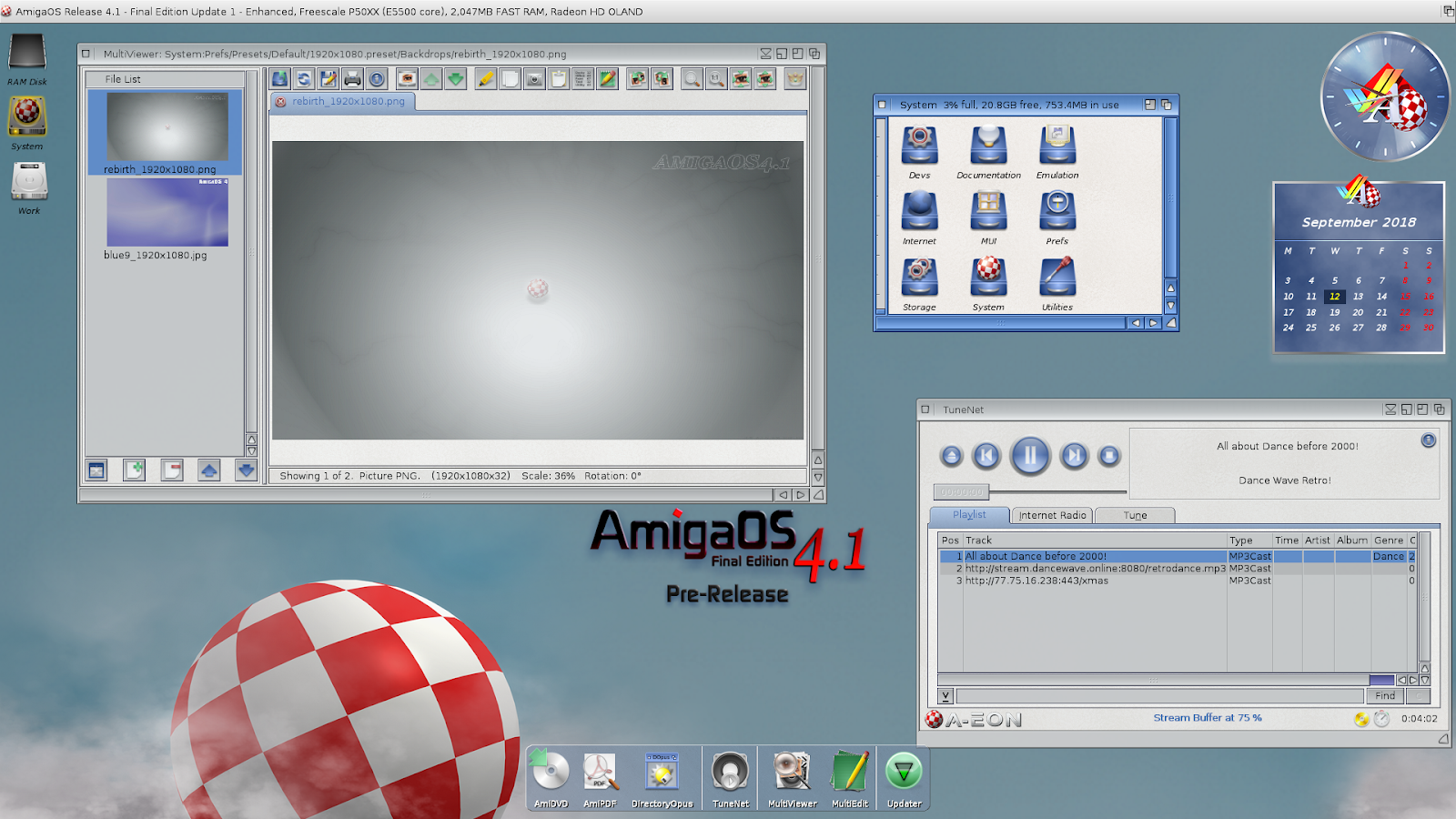Open the Devs drawer in System window
Viewport: 1456px width, 819px height.
pyautogui.click(x=919, y=152)
